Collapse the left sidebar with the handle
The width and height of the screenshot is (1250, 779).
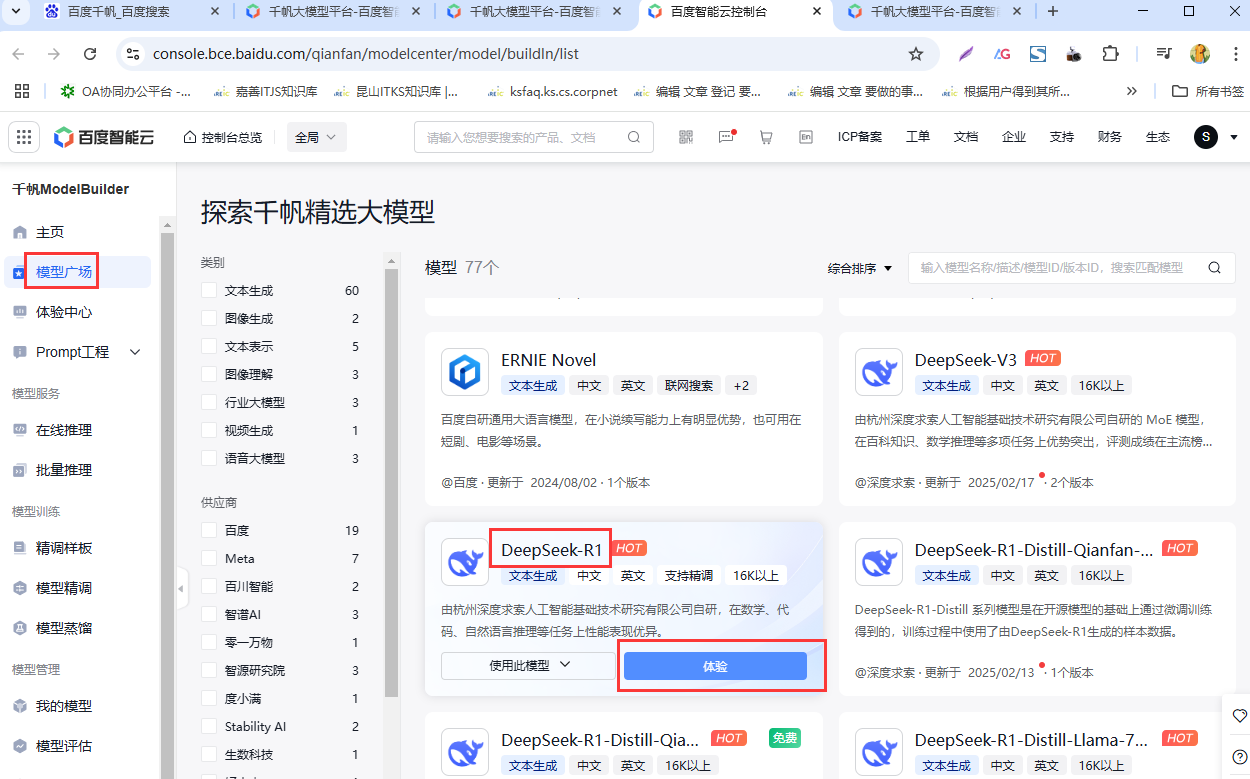181,589
